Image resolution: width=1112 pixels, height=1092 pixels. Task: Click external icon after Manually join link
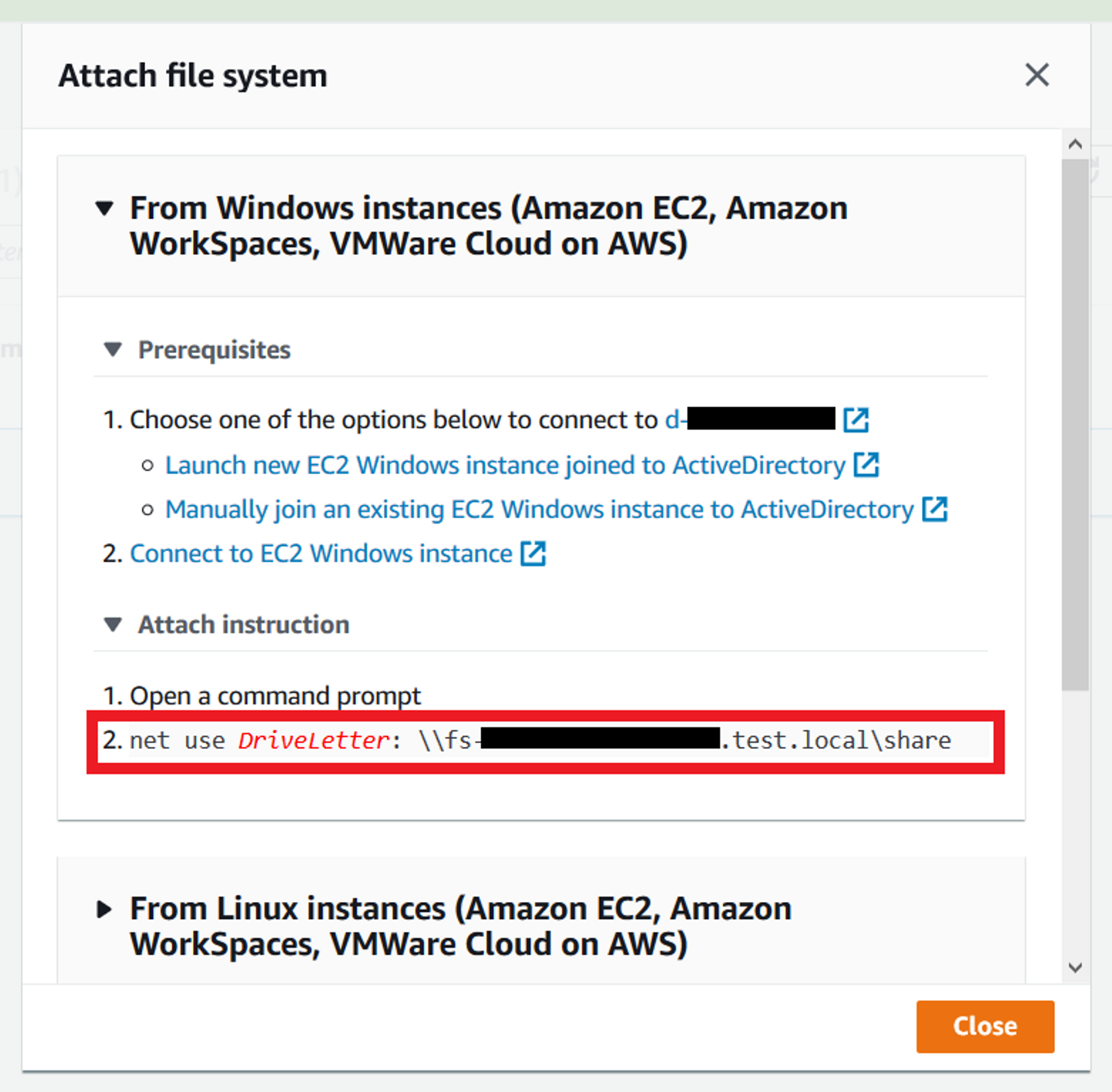[x=934, y=510]
